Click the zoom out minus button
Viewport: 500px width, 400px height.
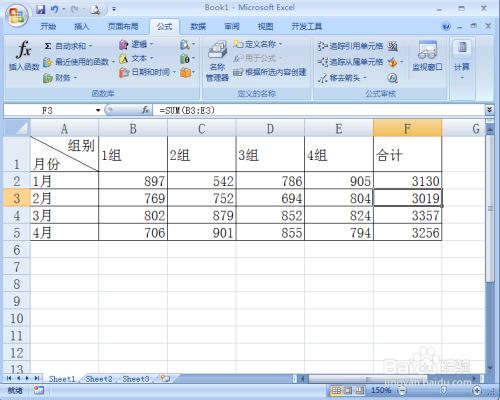pyautogui.click(x=403, y=390)
